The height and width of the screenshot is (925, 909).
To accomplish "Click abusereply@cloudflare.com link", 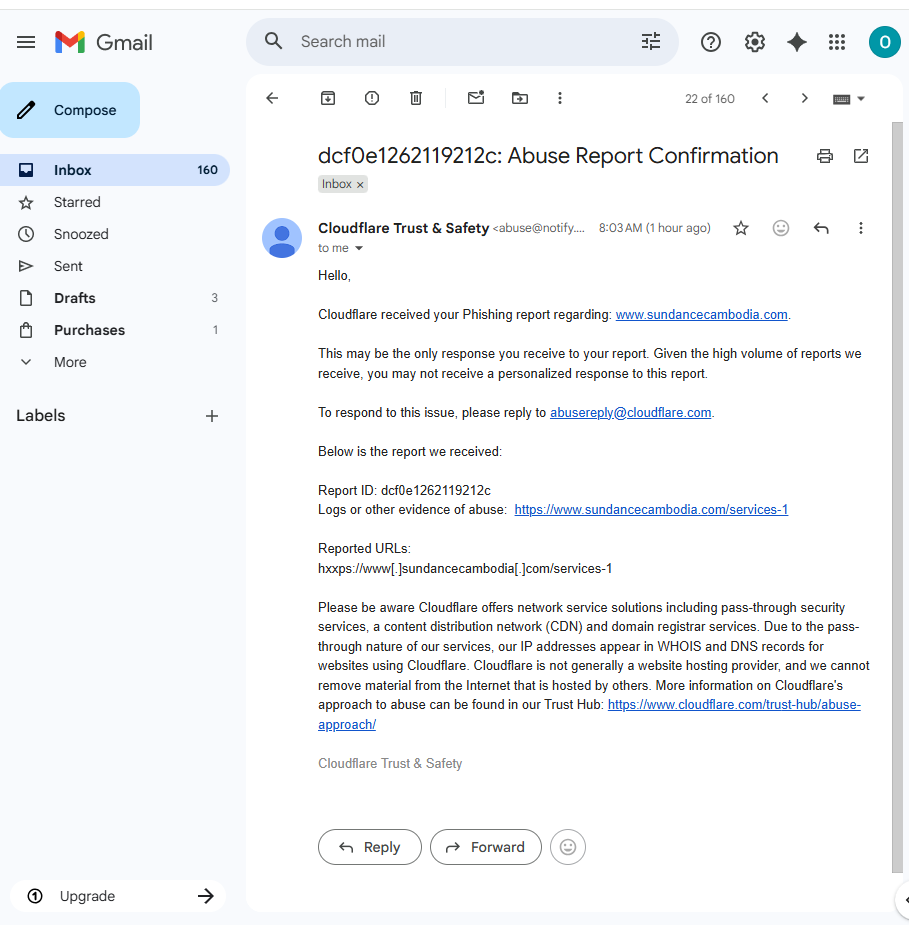I will pos(631,412).
